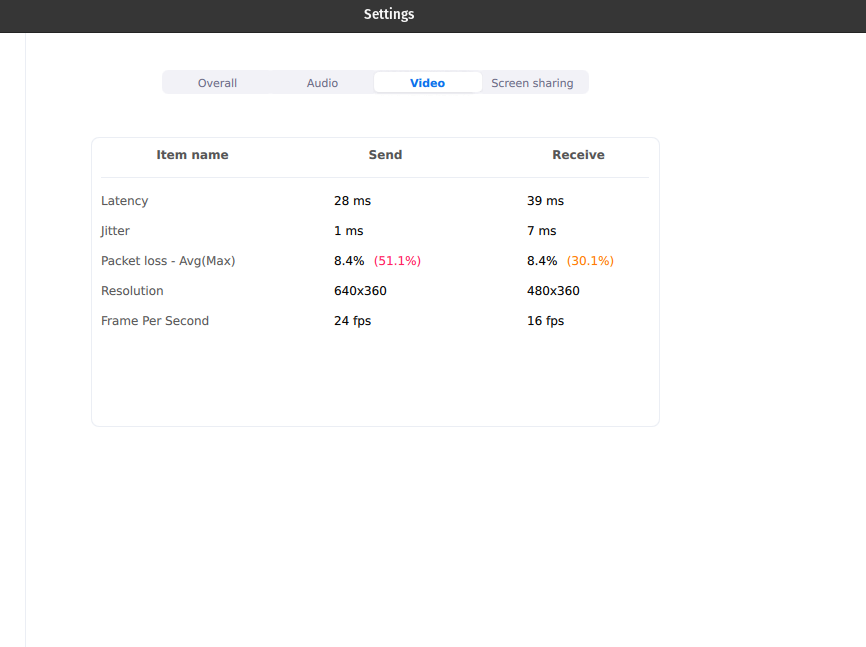Select the Resolution row label

pos(132,291)
